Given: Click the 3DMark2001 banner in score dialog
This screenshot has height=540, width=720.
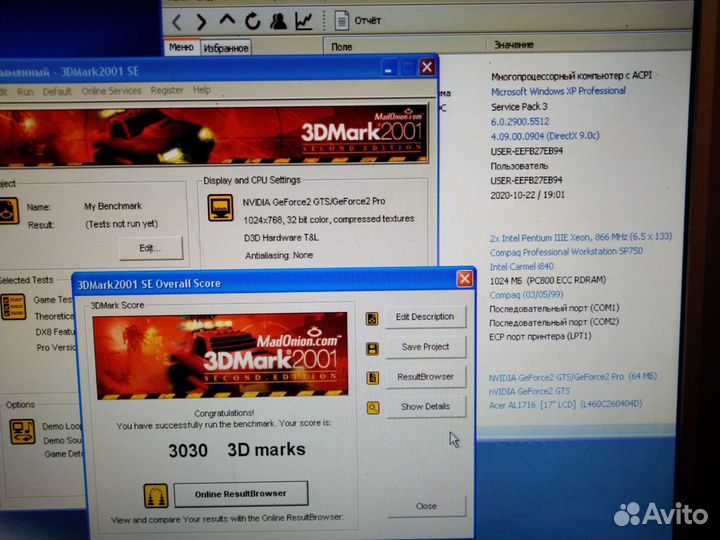Looking at the screenshot, I should (x=220, y=356).
